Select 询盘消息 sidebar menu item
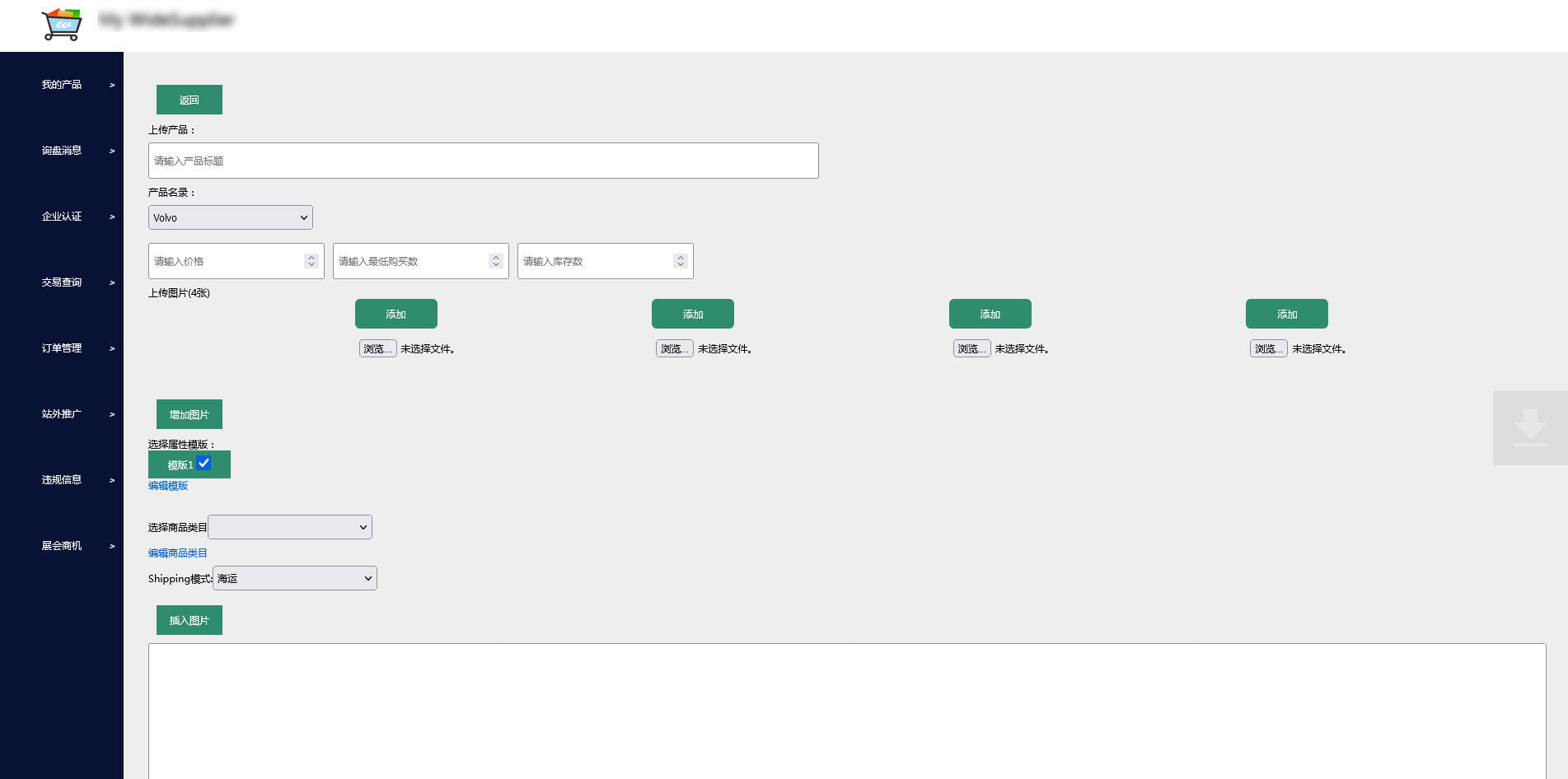1568x779 pixels. tap(62, 151)
